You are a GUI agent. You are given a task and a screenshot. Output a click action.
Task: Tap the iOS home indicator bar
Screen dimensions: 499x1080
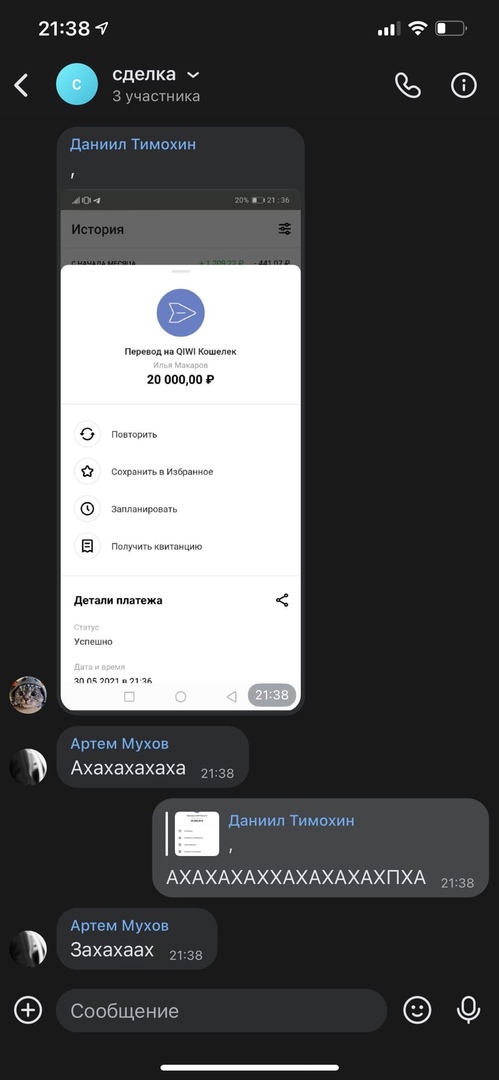coord(250,1068)
